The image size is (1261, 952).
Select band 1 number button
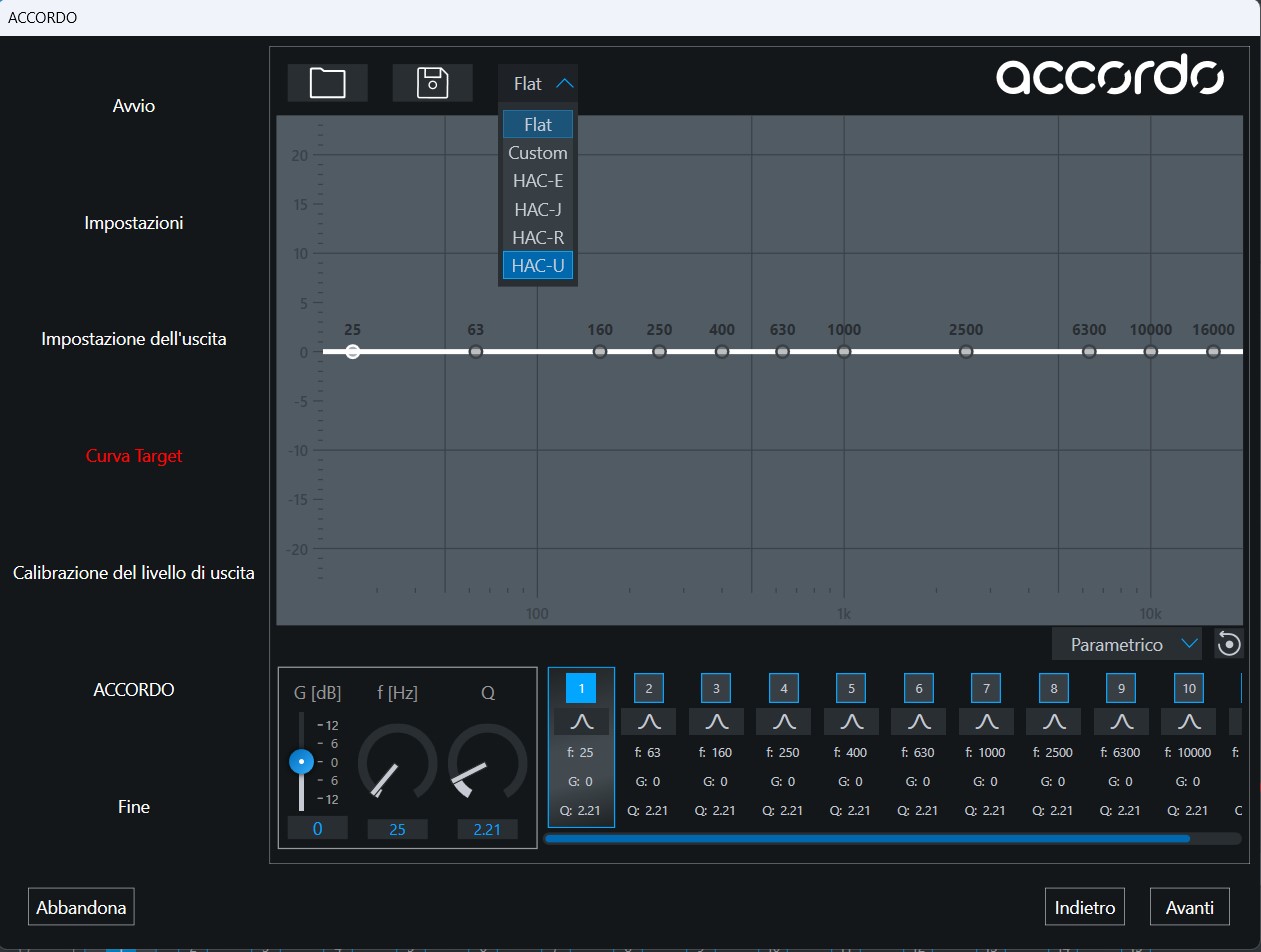click(581, 688)
